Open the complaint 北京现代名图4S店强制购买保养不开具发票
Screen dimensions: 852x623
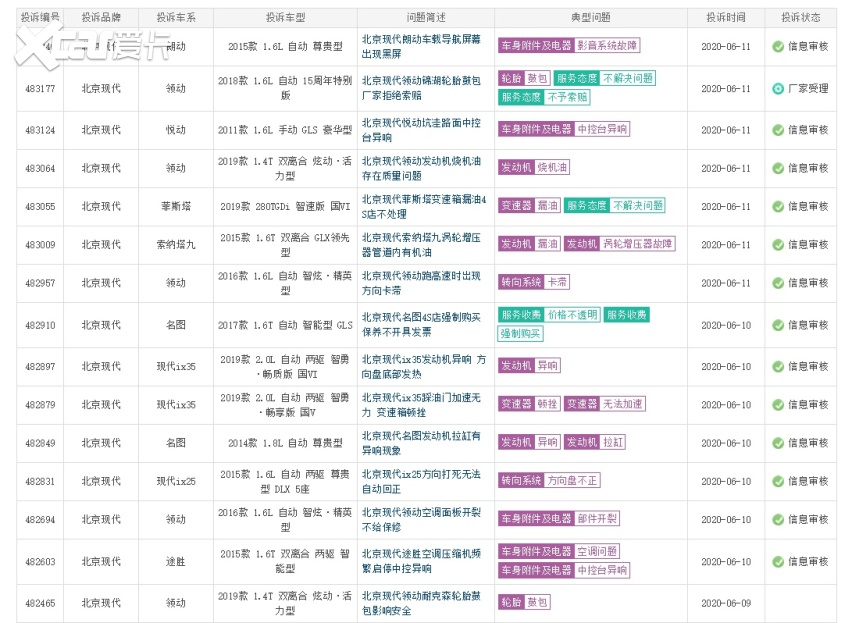(x=421, y=324)
